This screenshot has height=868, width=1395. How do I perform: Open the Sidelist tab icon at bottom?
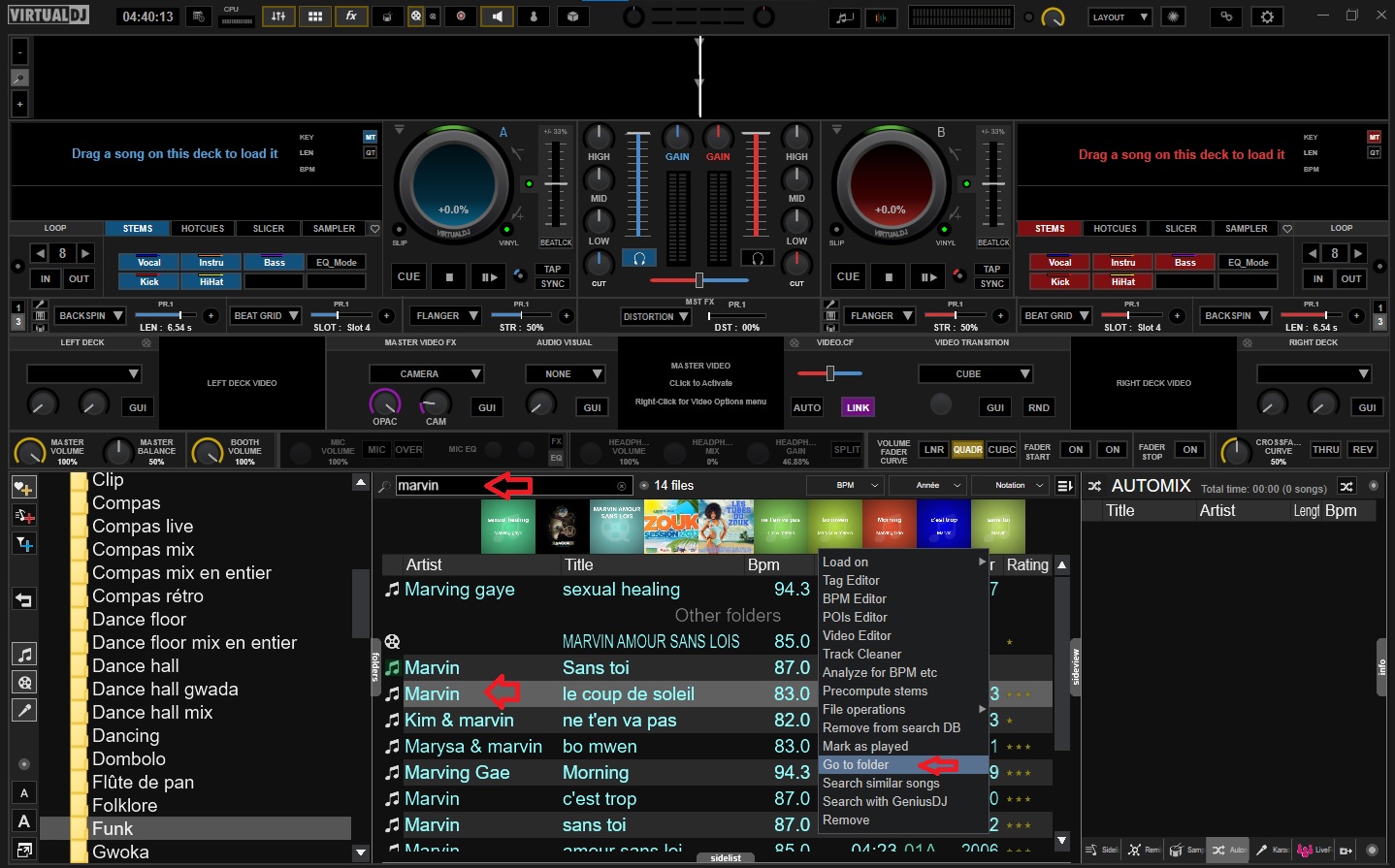(x=1101, y=850)
